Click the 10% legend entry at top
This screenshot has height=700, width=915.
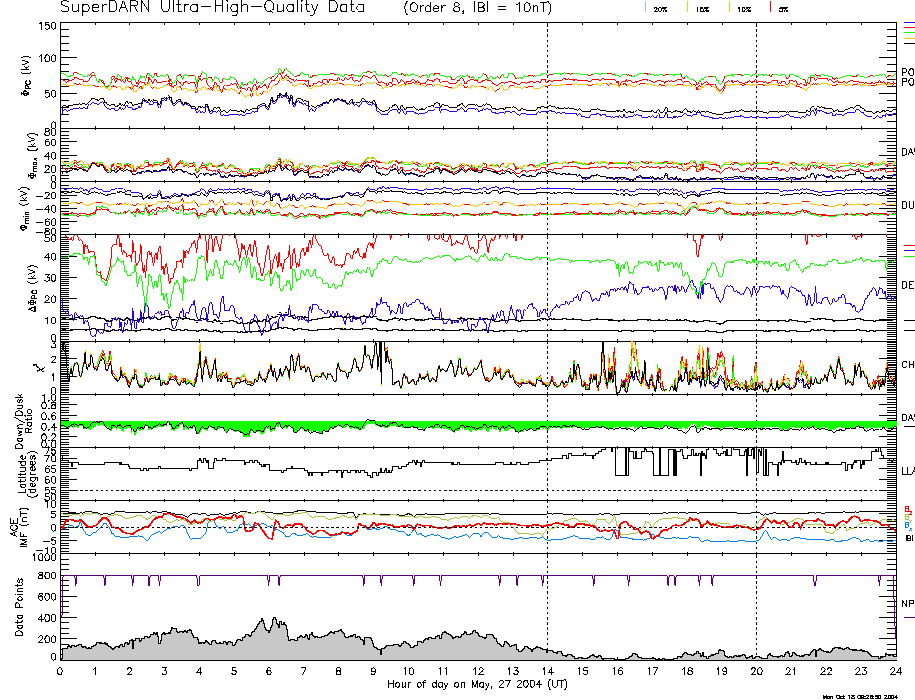point(743,8)
